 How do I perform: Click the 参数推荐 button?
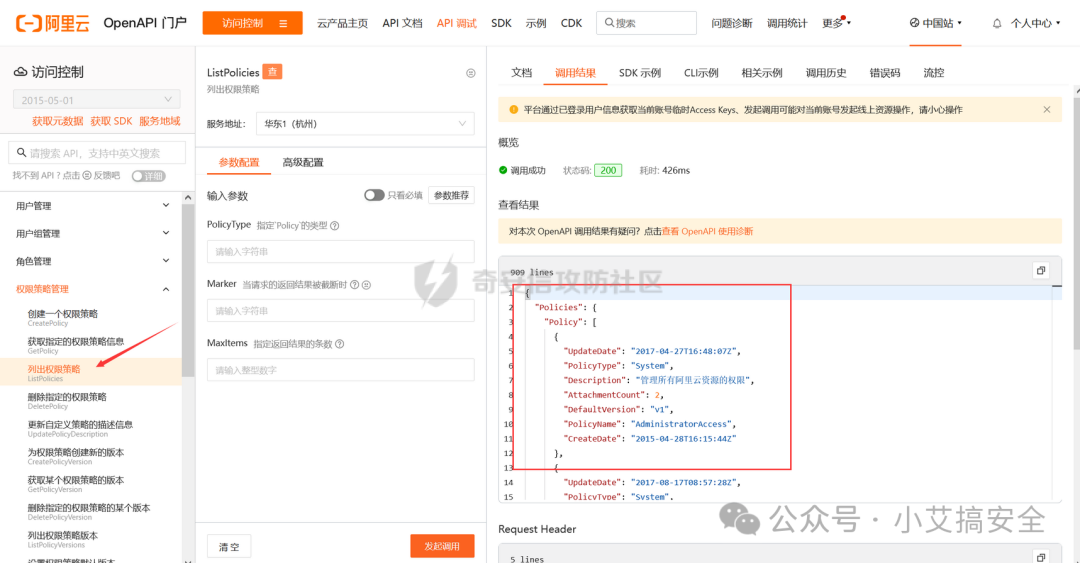coord(451,195)
